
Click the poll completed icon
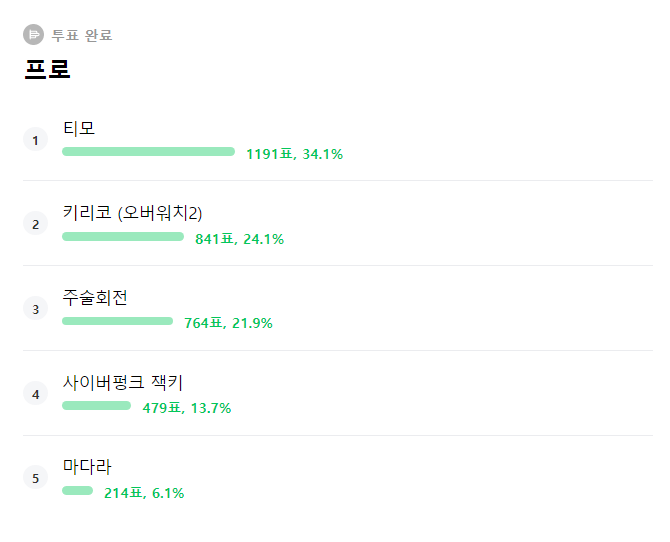(x=34, y=35)
